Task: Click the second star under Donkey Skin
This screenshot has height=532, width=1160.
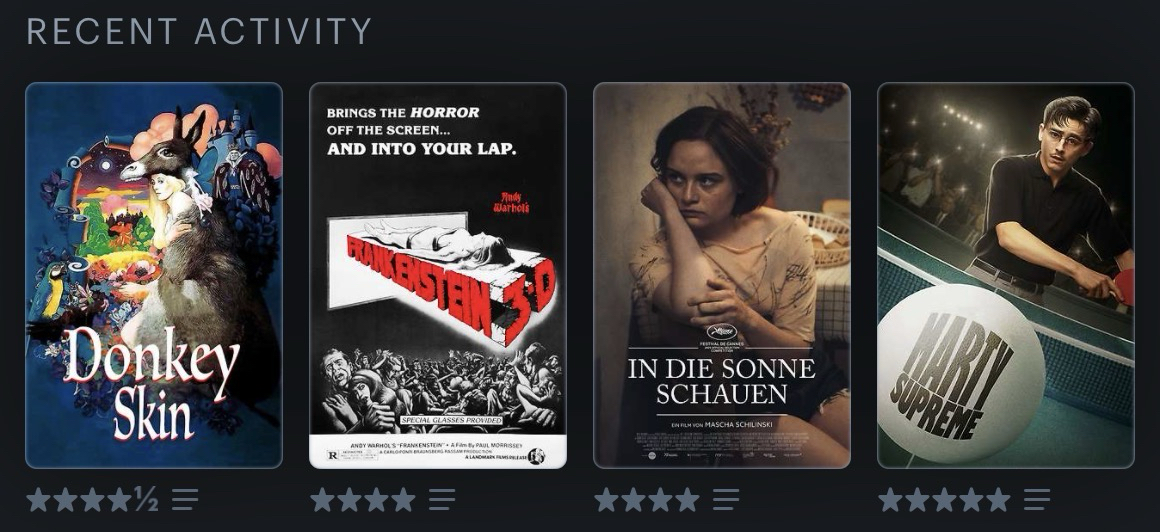Action: 65,499
